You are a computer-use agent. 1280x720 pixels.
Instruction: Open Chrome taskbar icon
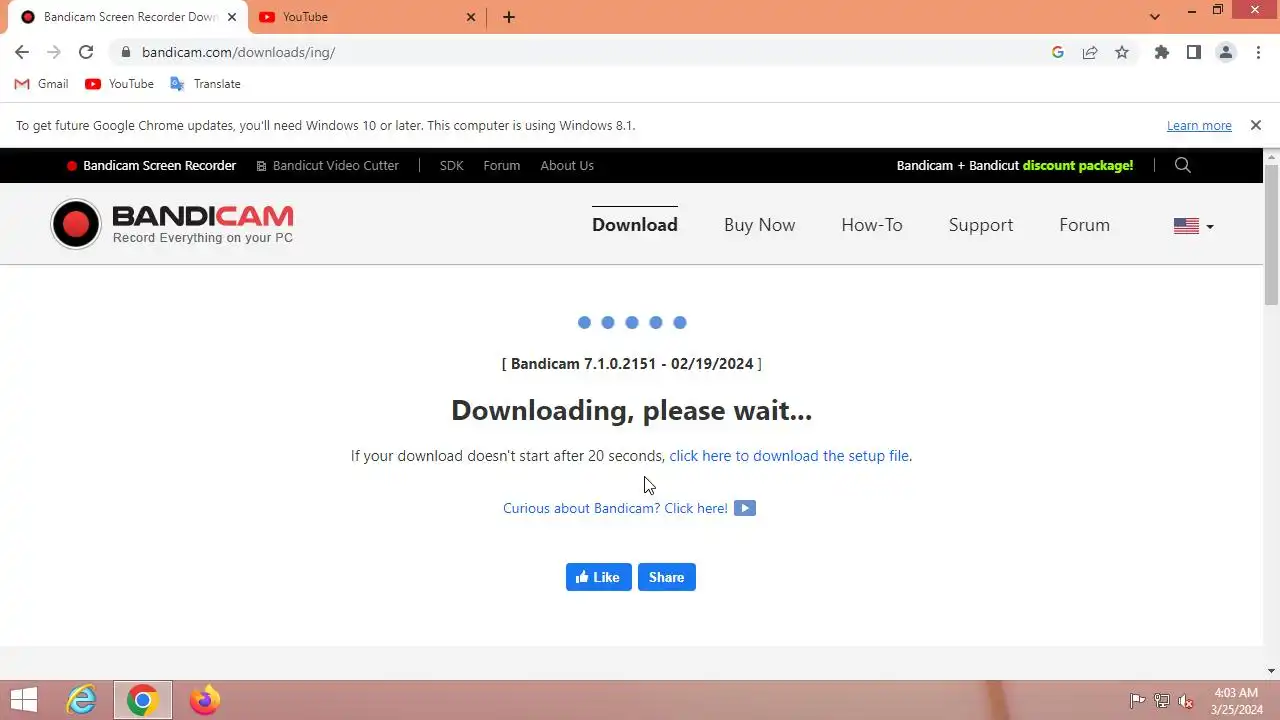pyautogui.click(x=142, y=700)
